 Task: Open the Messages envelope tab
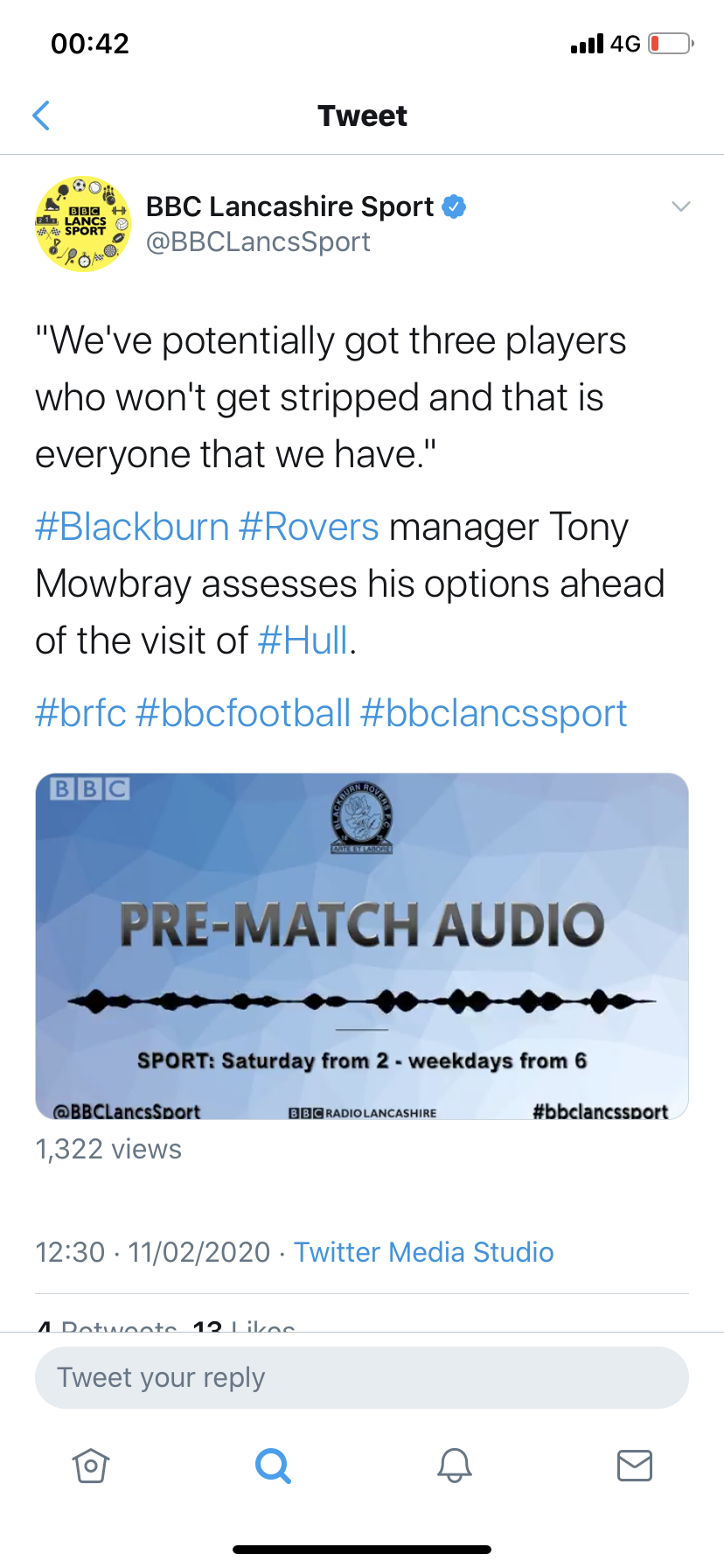point(635,1465)
